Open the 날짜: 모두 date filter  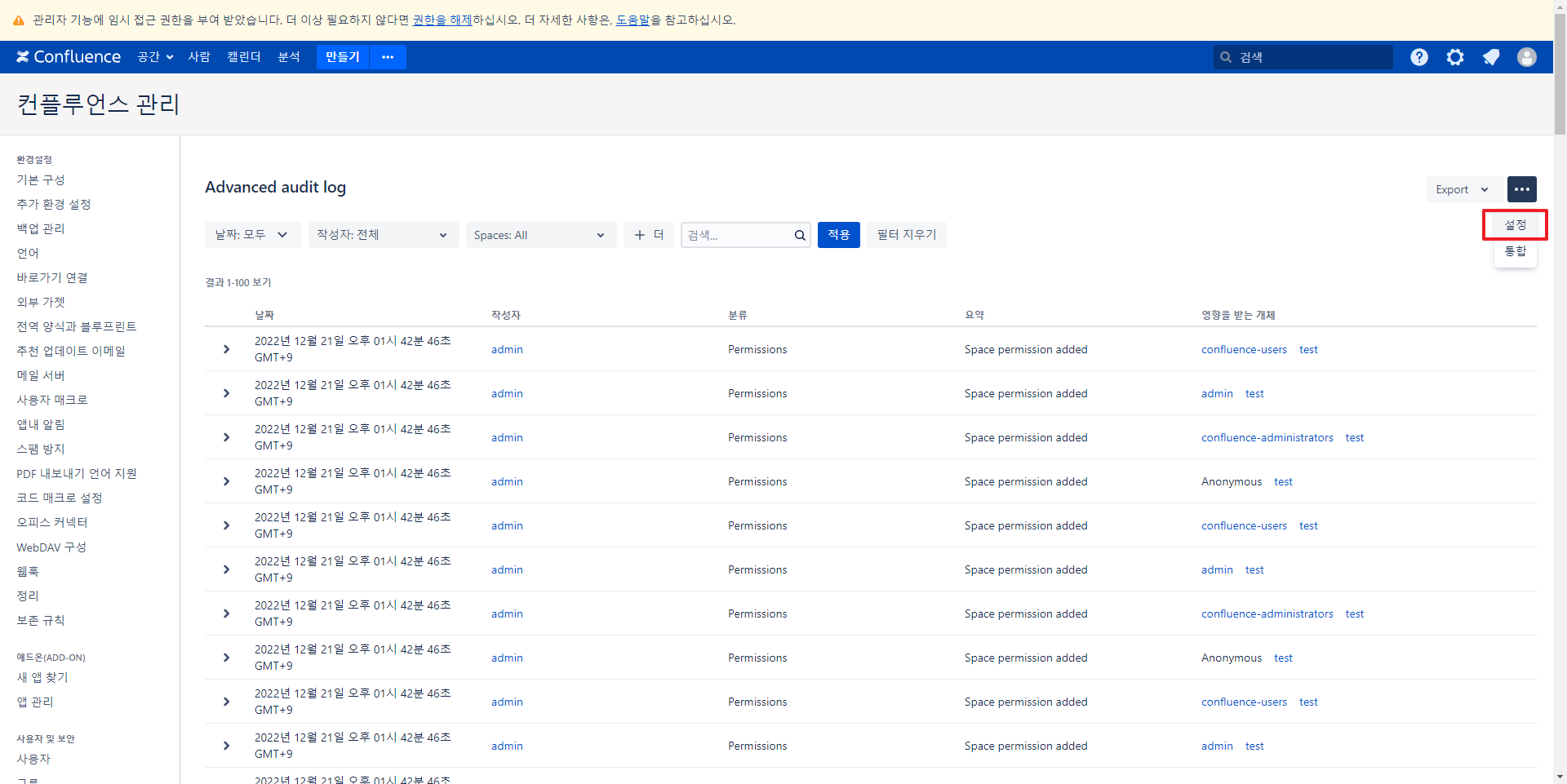coord(253,235)
